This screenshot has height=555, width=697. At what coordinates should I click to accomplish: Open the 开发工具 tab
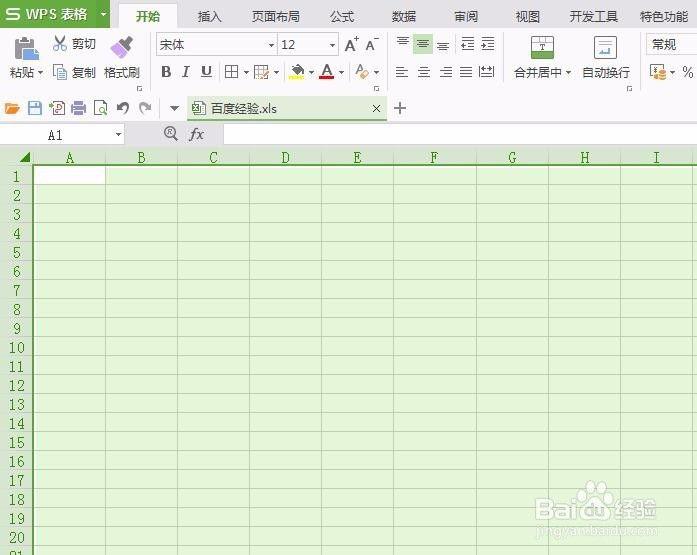(x=594, y=16)
